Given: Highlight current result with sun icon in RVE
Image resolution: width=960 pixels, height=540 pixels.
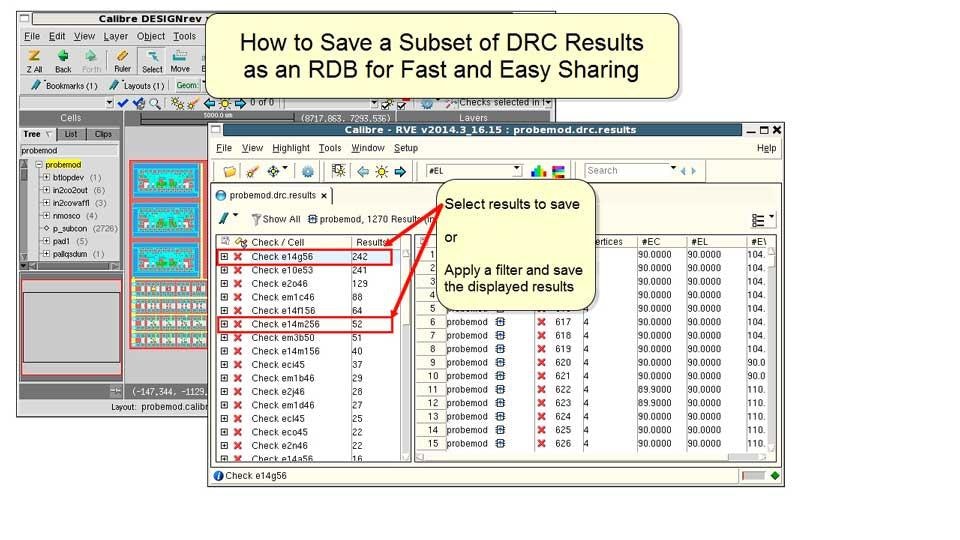Looking at the screenshot, I should click(381, 171).
